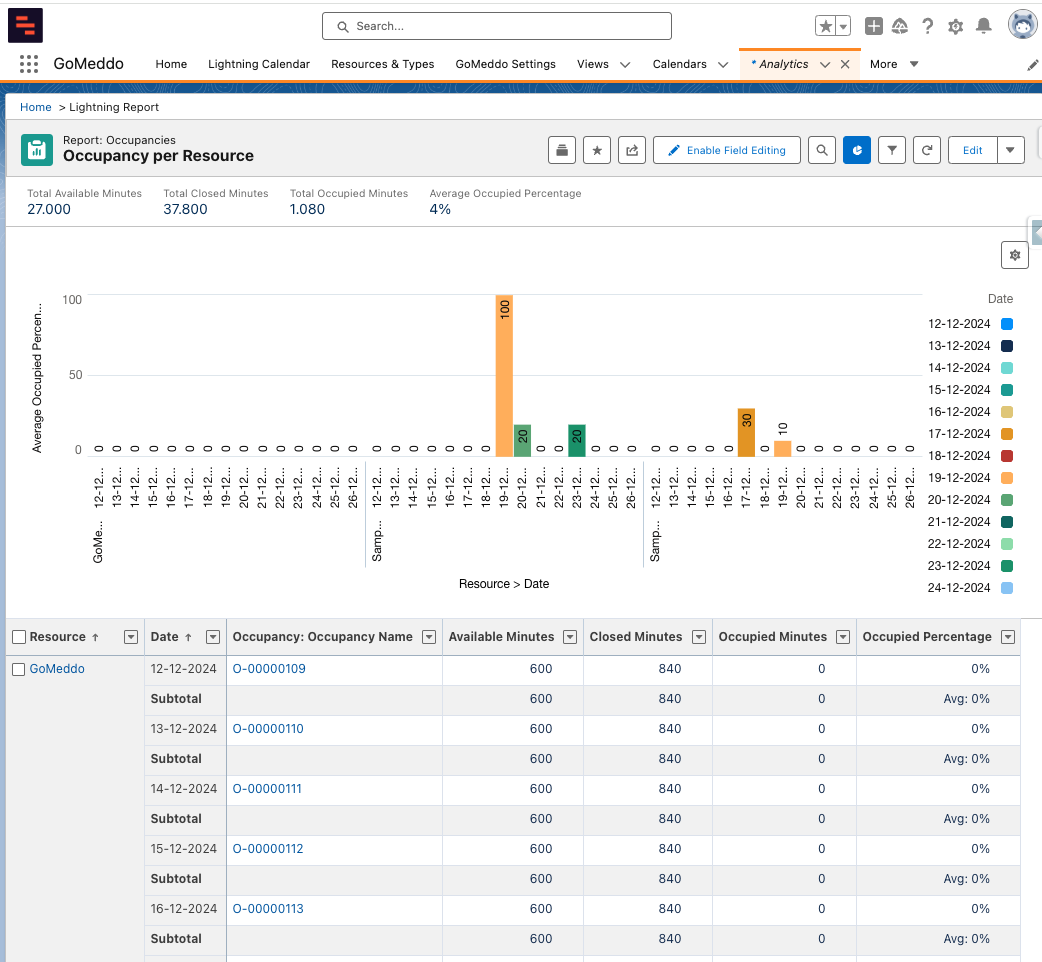Click the 18-12-2024 red legend swatch
This screenshot has height=962, width=1042.
coord(1007,456)
